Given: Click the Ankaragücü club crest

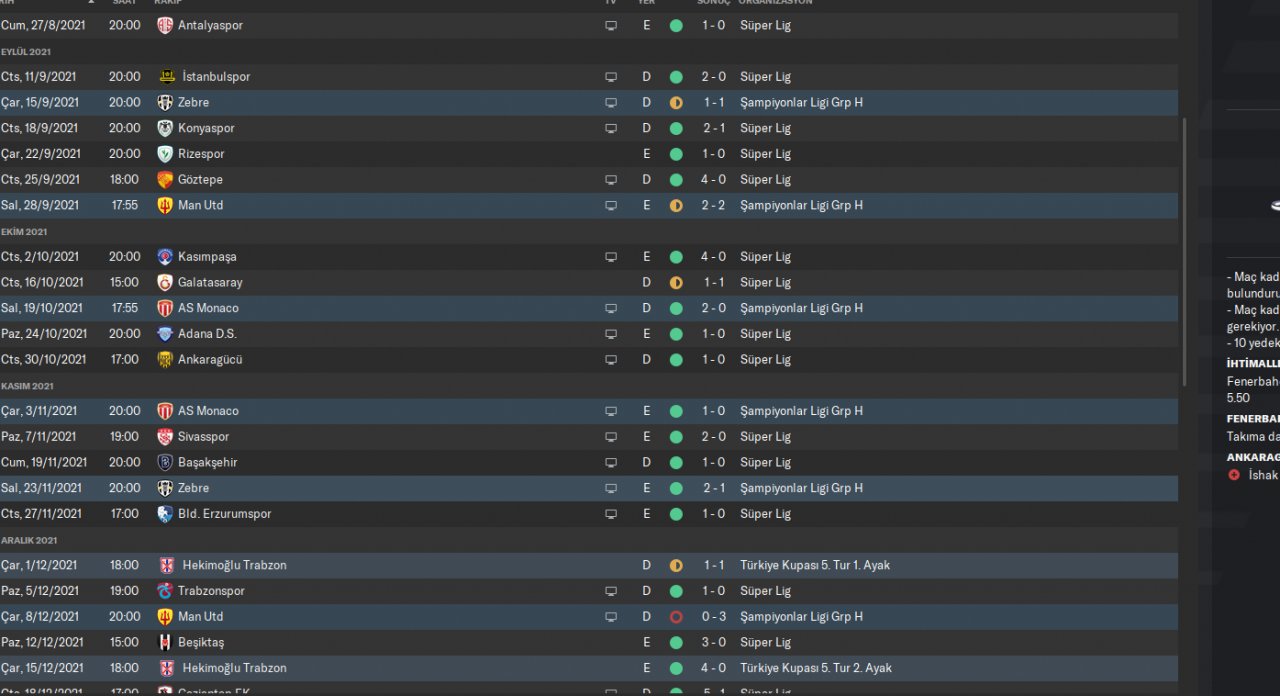Looking at the screenshot, I should 165,360.
